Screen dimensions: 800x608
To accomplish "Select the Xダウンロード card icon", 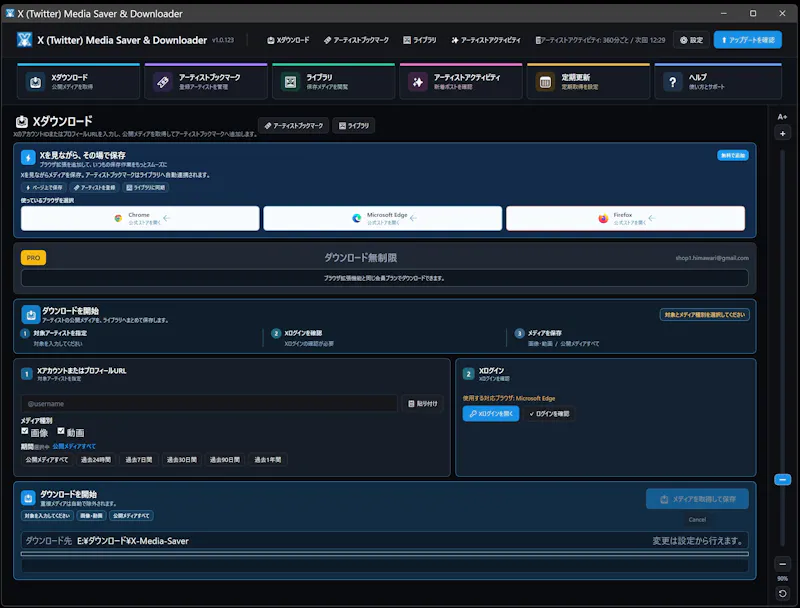I will (35, 82).
